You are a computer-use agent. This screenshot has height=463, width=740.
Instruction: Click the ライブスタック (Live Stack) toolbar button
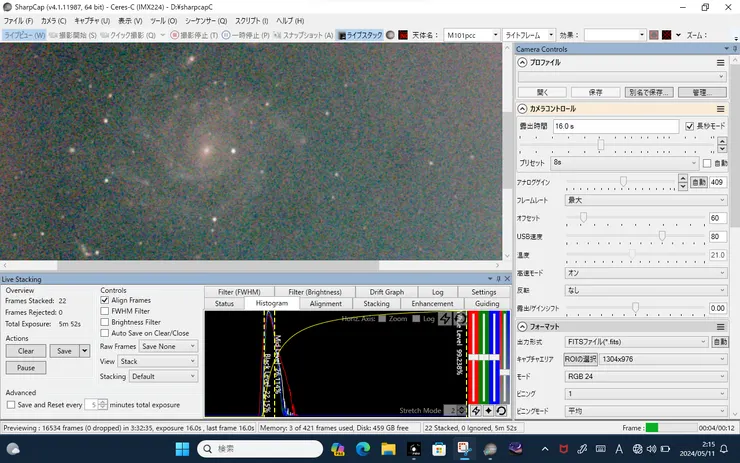coord(360,35)
